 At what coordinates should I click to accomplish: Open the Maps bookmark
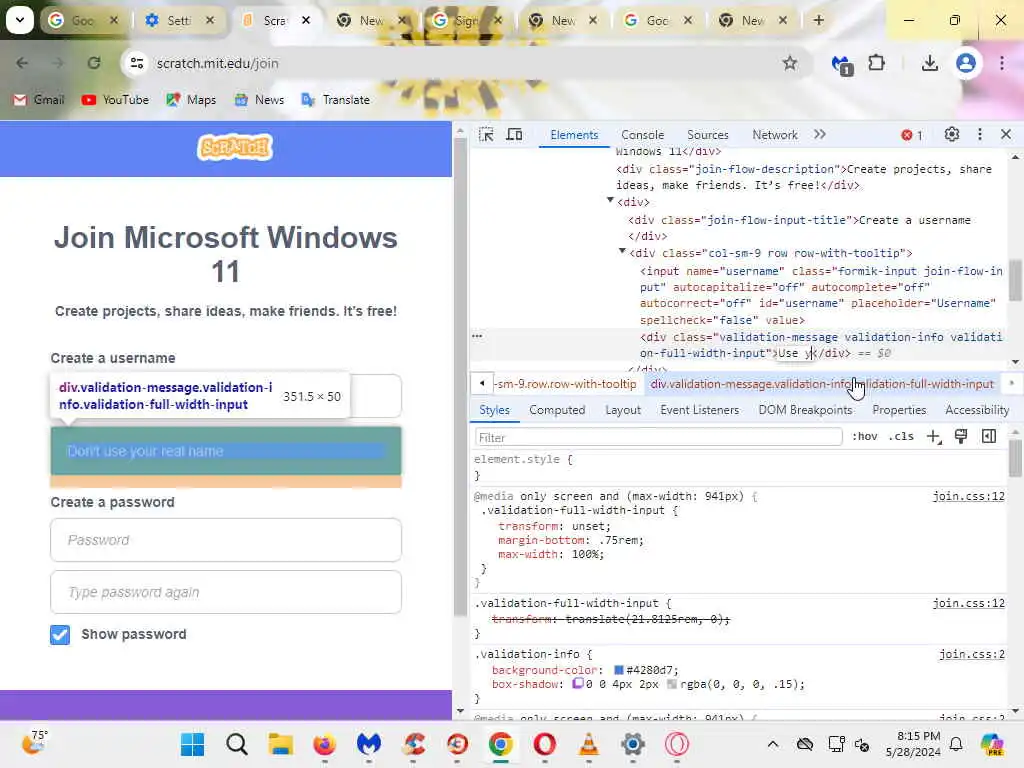191,100
